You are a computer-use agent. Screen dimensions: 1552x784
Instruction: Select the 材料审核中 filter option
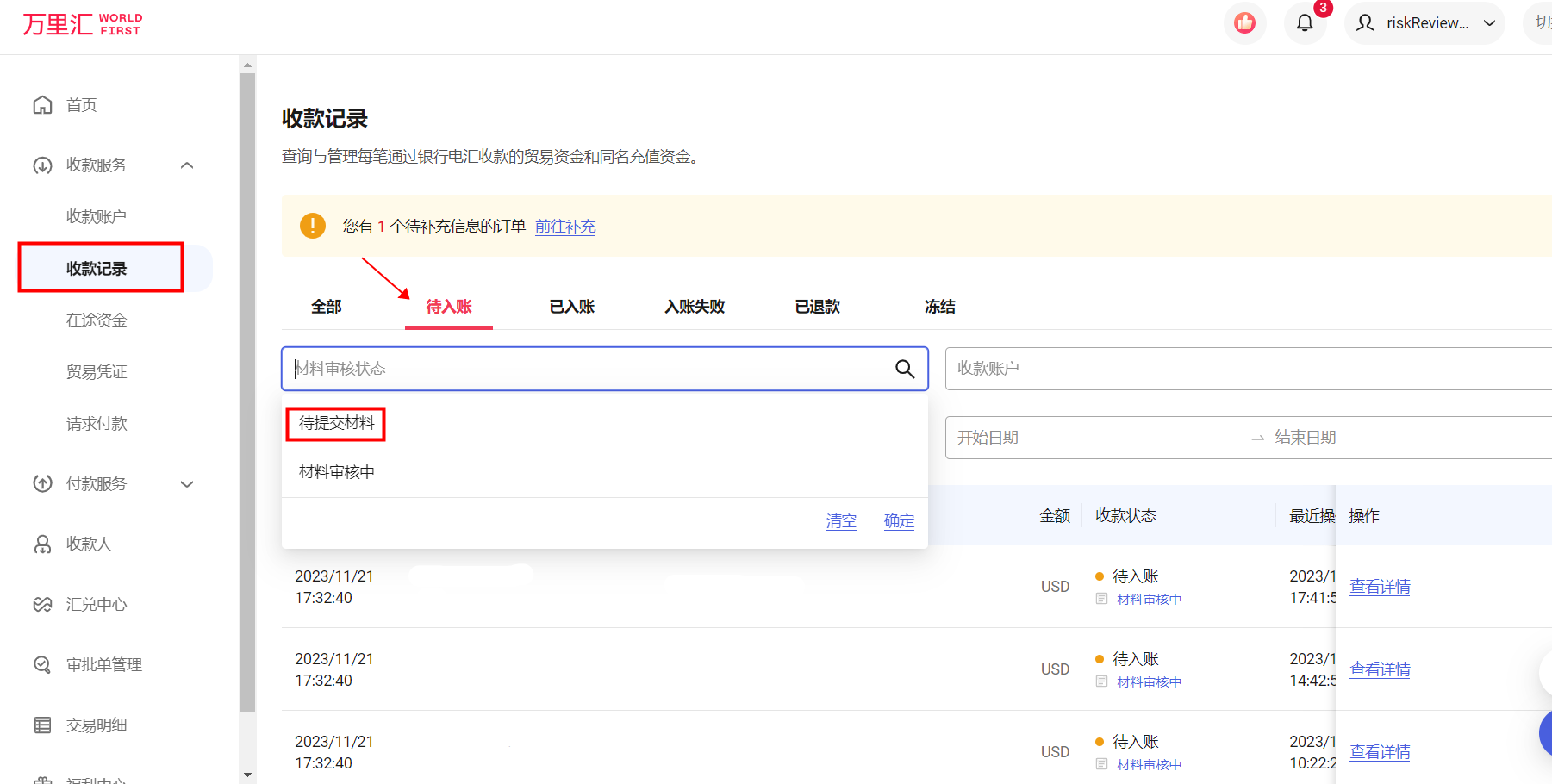point(336,471)
